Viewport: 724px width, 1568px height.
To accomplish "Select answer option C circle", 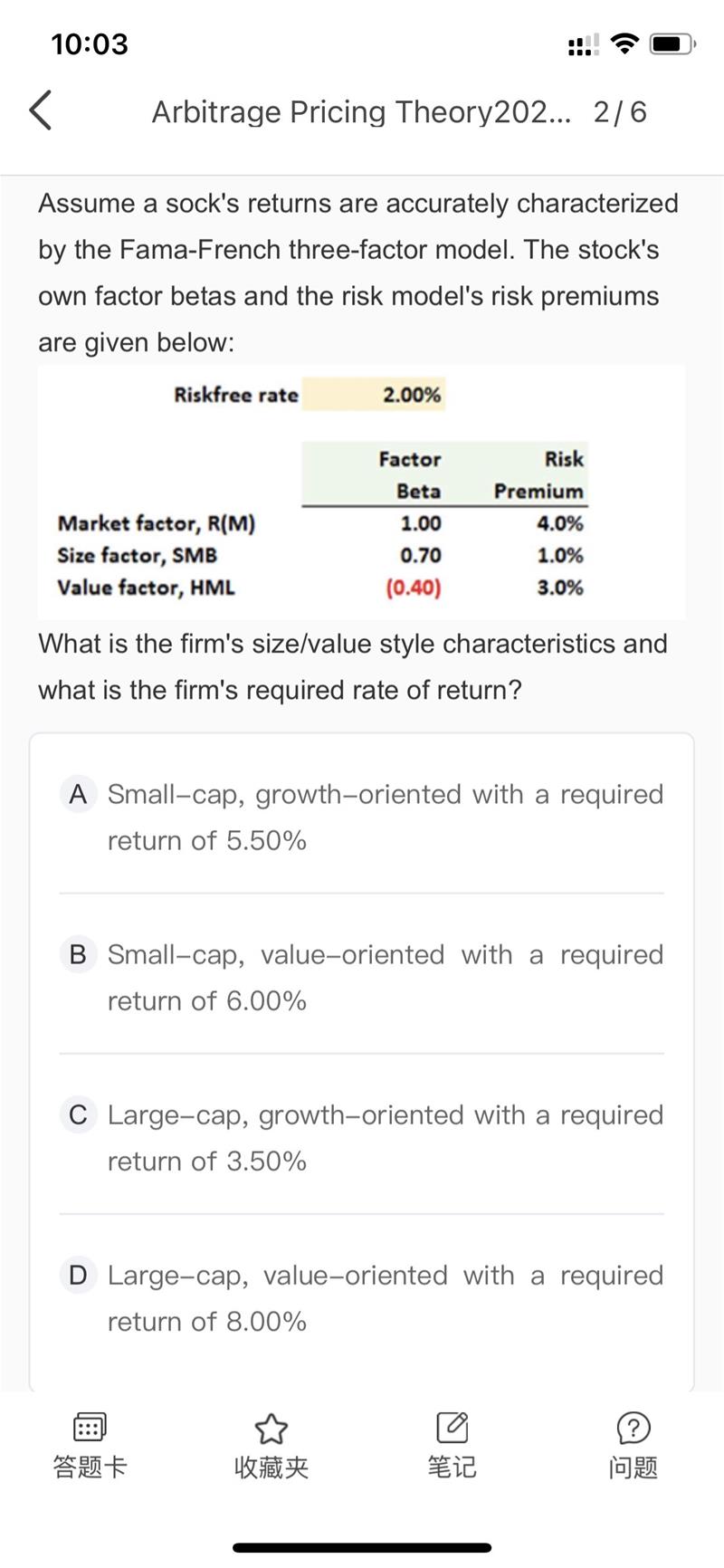I will tap(78, 1114).
